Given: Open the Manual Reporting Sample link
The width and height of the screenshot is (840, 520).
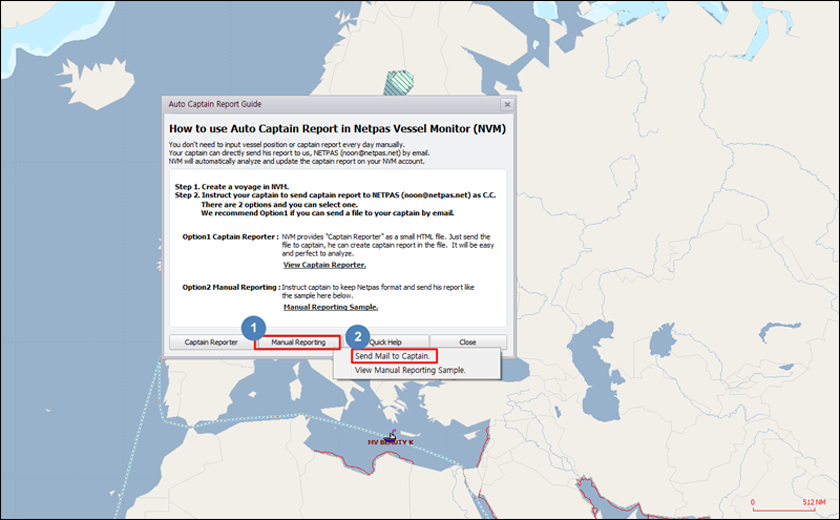Looking at the screenshot, I should [x=331, y=307].
